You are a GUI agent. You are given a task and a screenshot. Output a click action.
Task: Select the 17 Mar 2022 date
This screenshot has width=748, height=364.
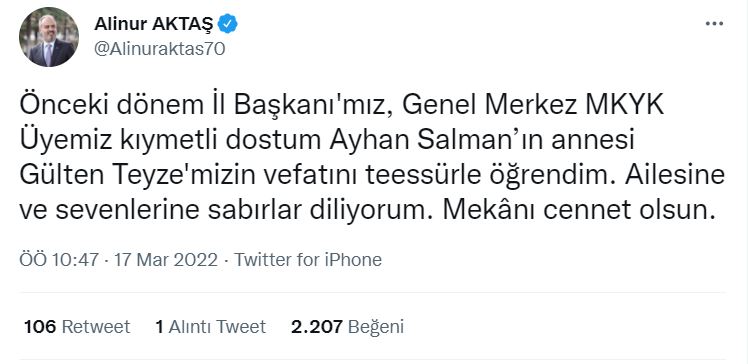tap(165, 260)
